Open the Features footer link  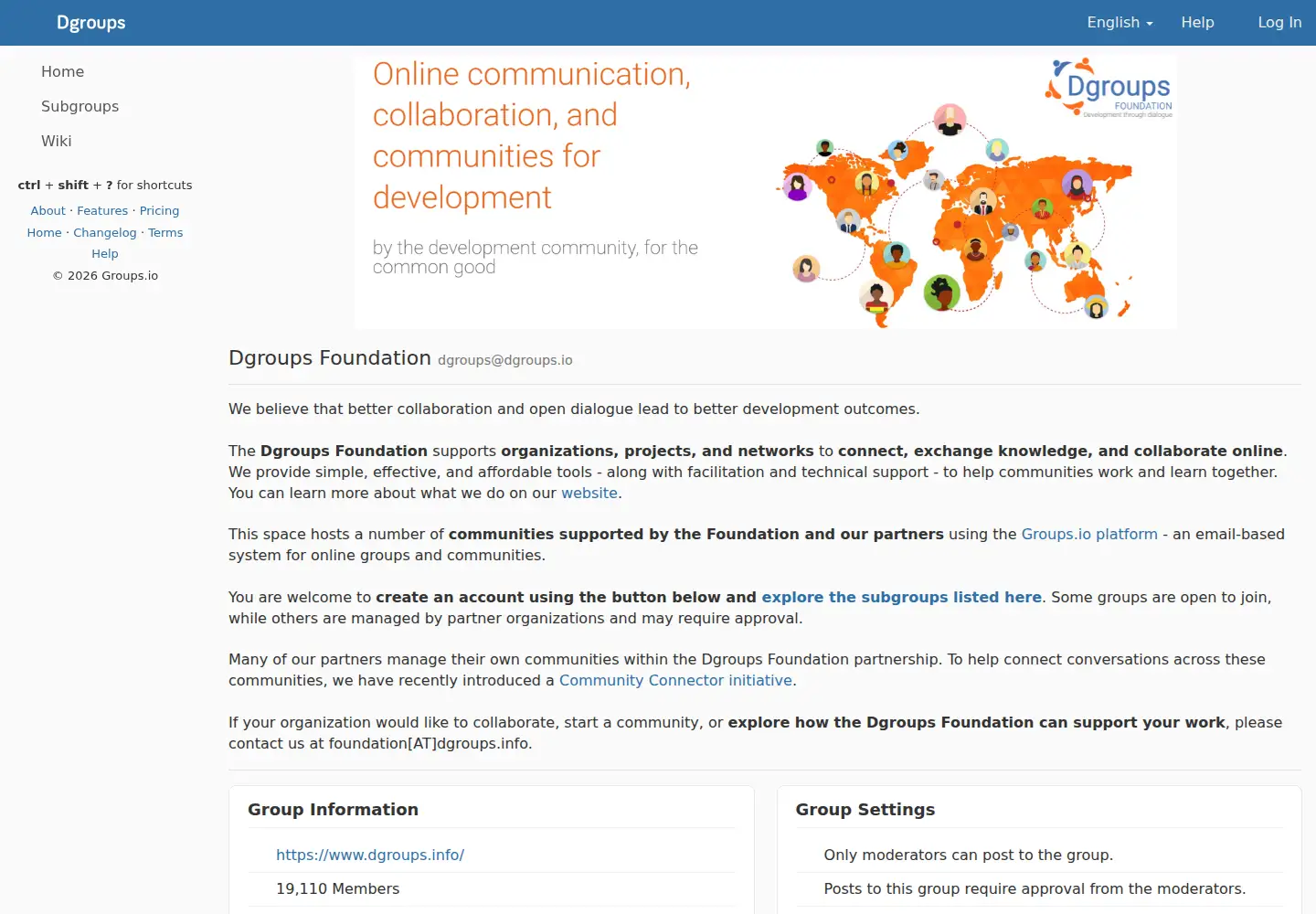(102, 210)
